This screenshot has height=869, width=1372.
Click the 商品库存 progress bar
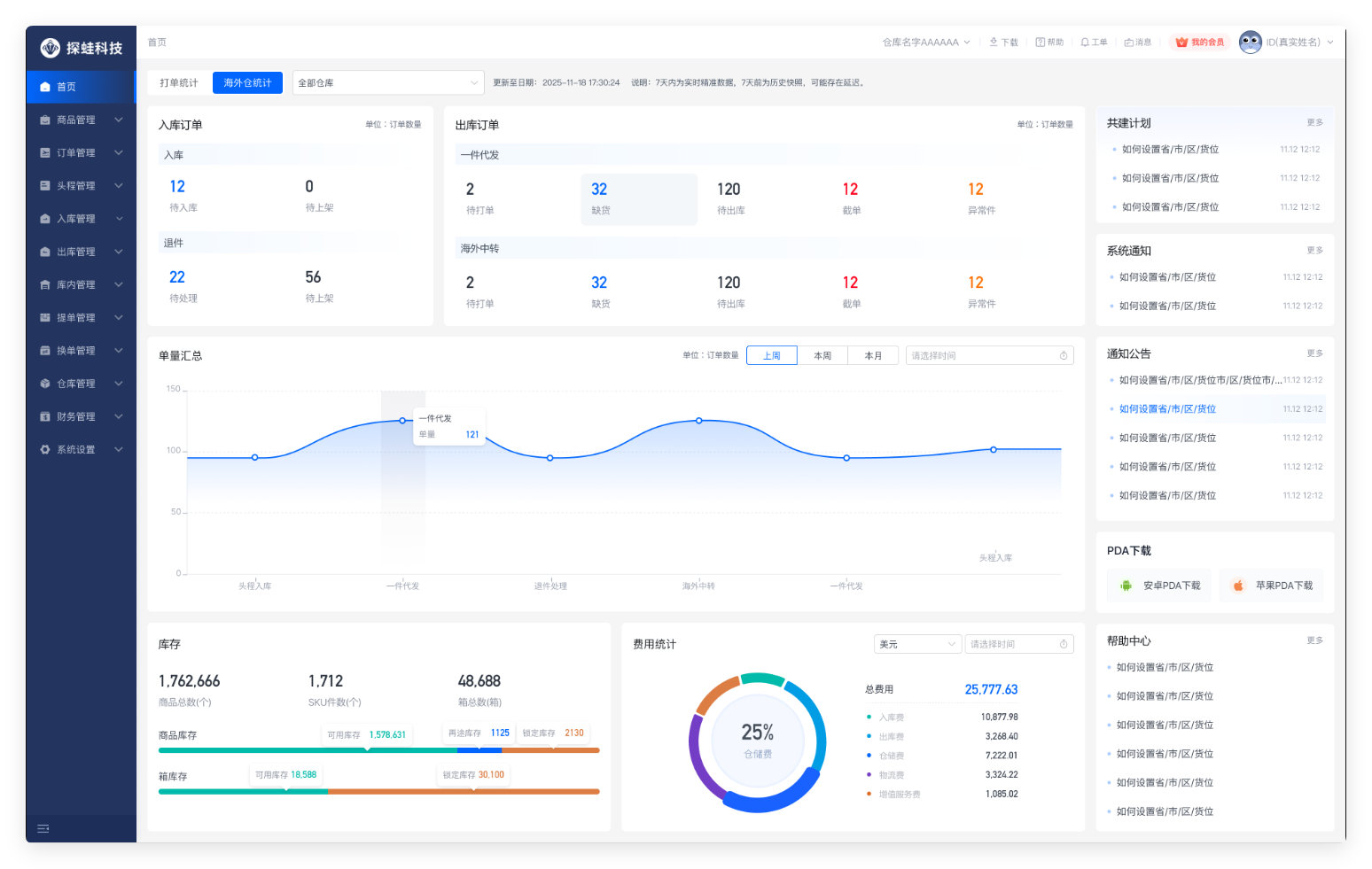pyautogui.click(x=378, y=750)
